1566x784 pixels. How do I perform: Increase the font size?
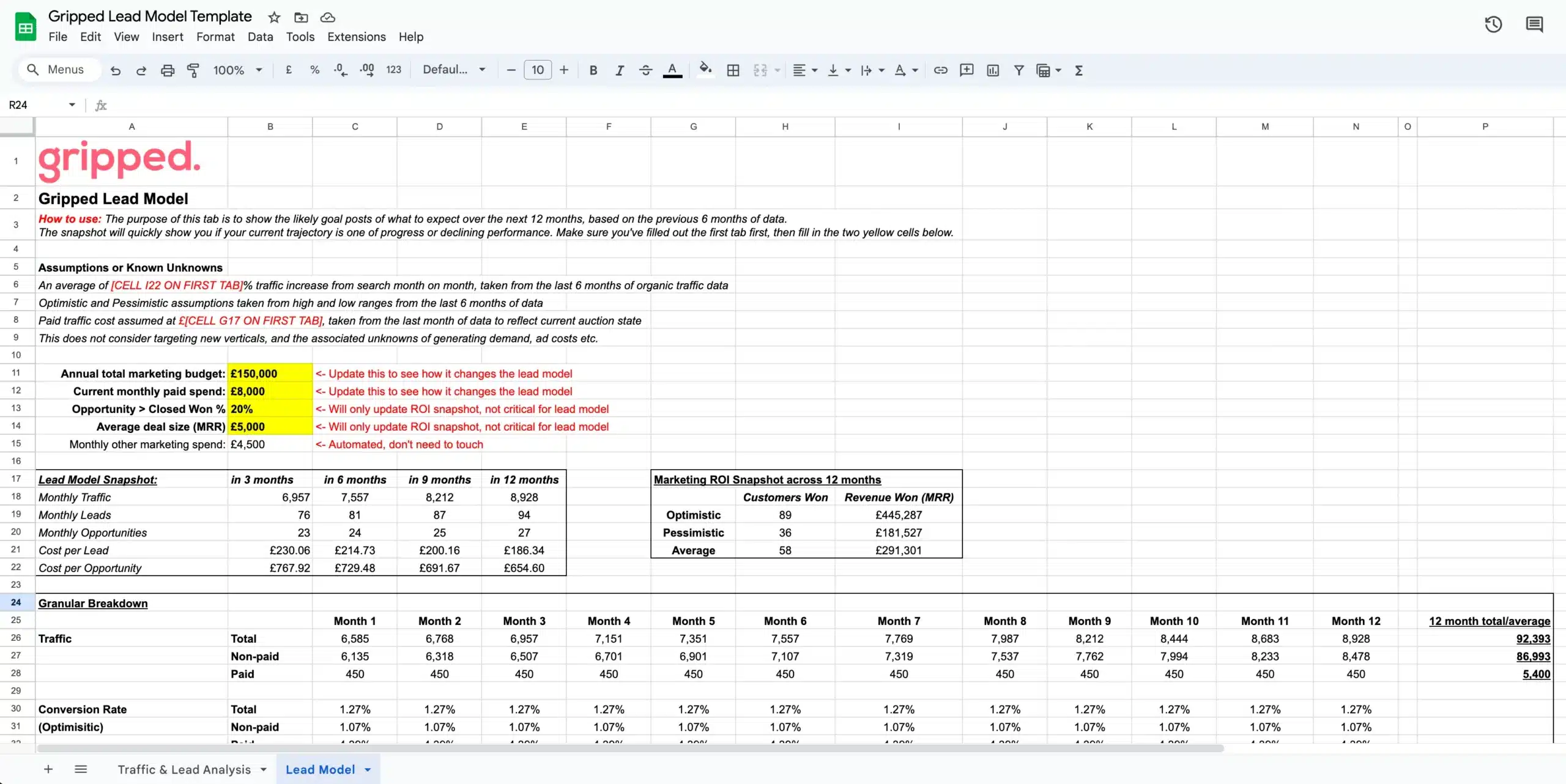click(564, 70)
